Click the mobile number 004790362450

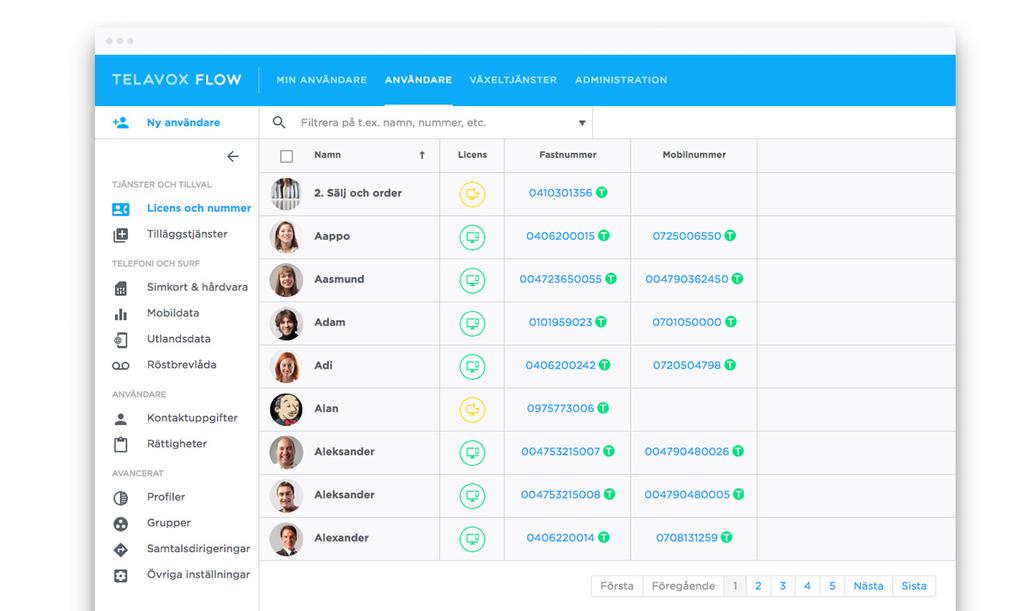pos(686,279)
